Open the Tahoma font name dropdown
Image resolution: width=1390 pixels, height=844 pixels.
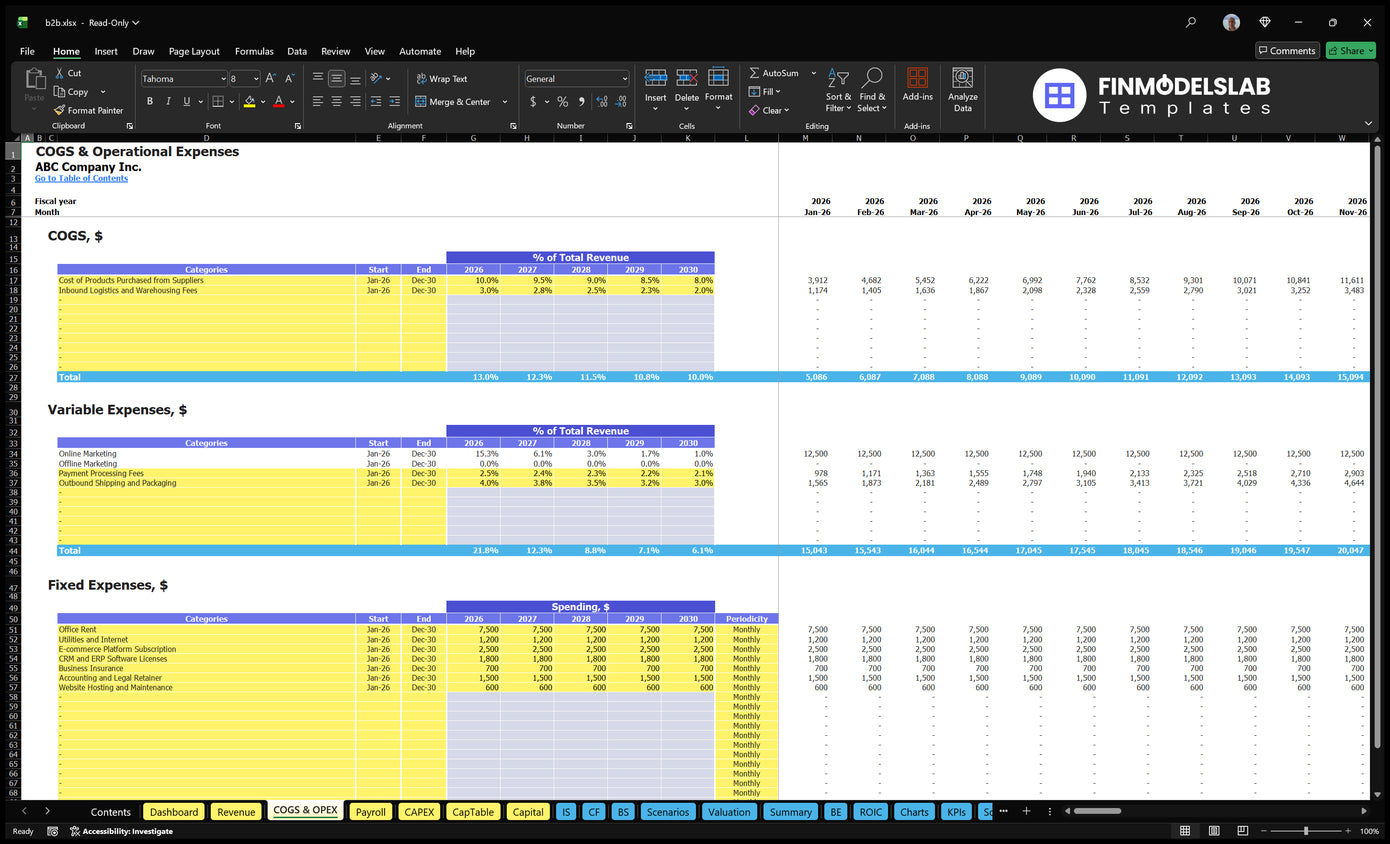coord(225,78)
